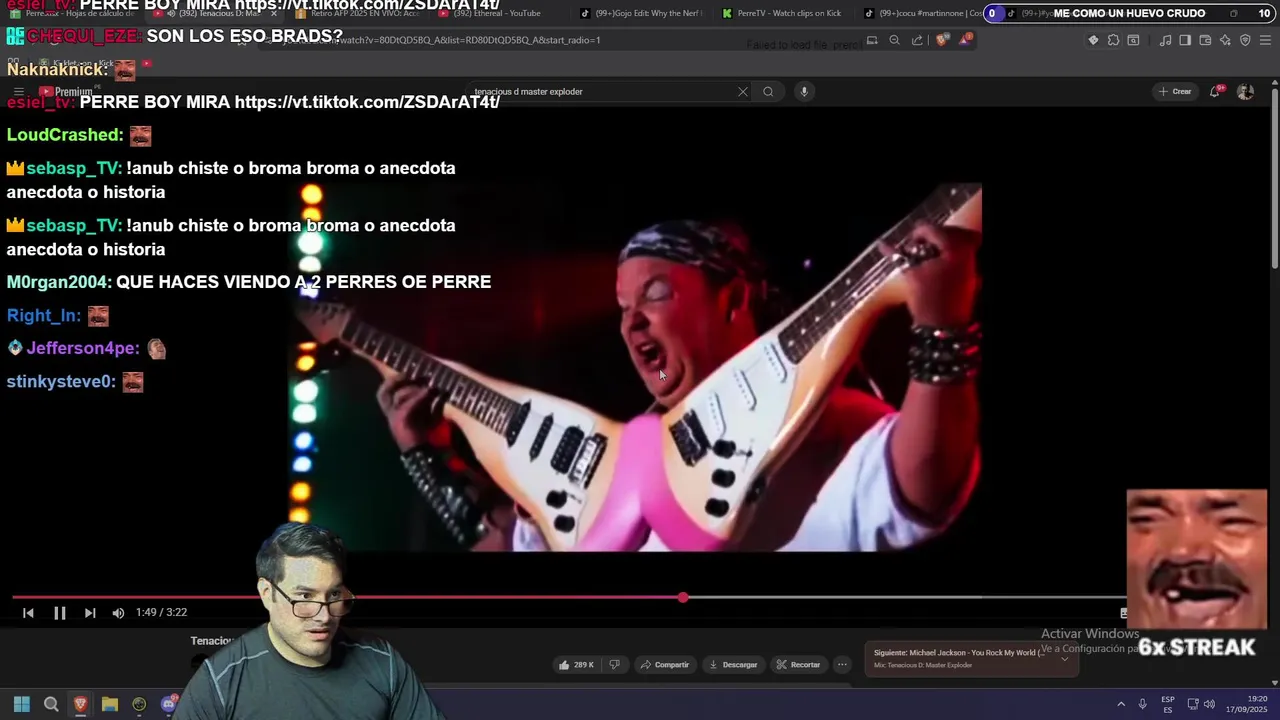
Task: Skip to the previous video
Action: 28,613
